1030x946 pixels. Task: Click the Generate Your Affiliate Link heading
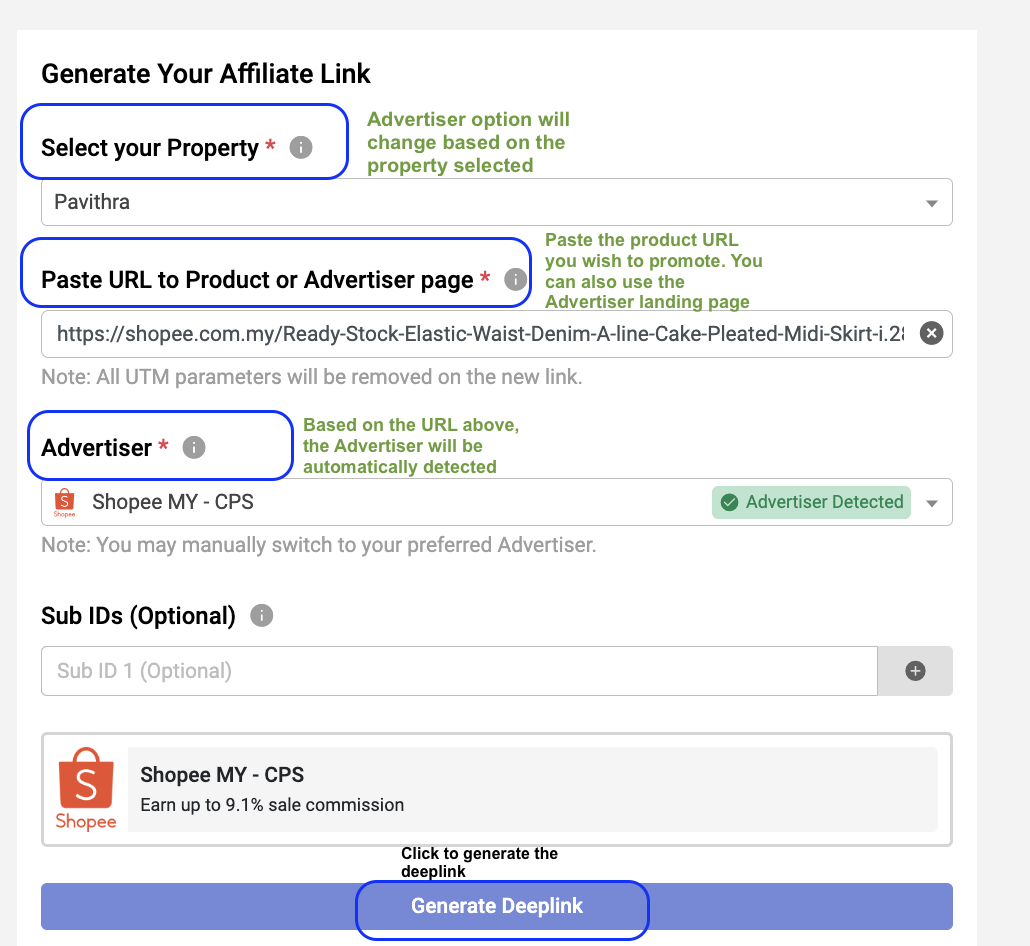point(206,74)
